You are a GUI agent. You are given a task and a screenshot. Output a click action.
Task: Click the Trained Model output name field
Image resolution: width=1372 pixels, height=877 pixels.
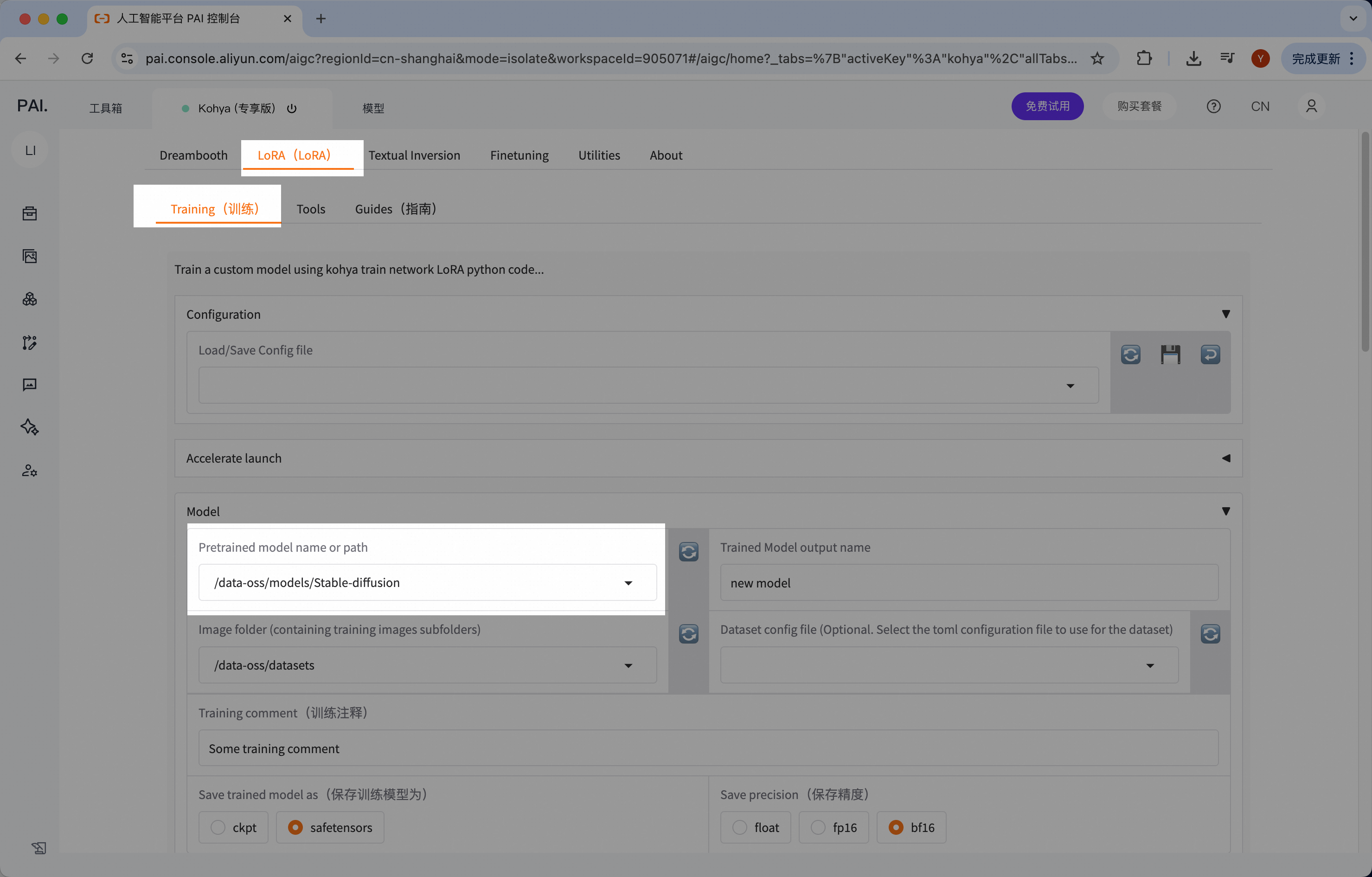[x=968, y=582]
